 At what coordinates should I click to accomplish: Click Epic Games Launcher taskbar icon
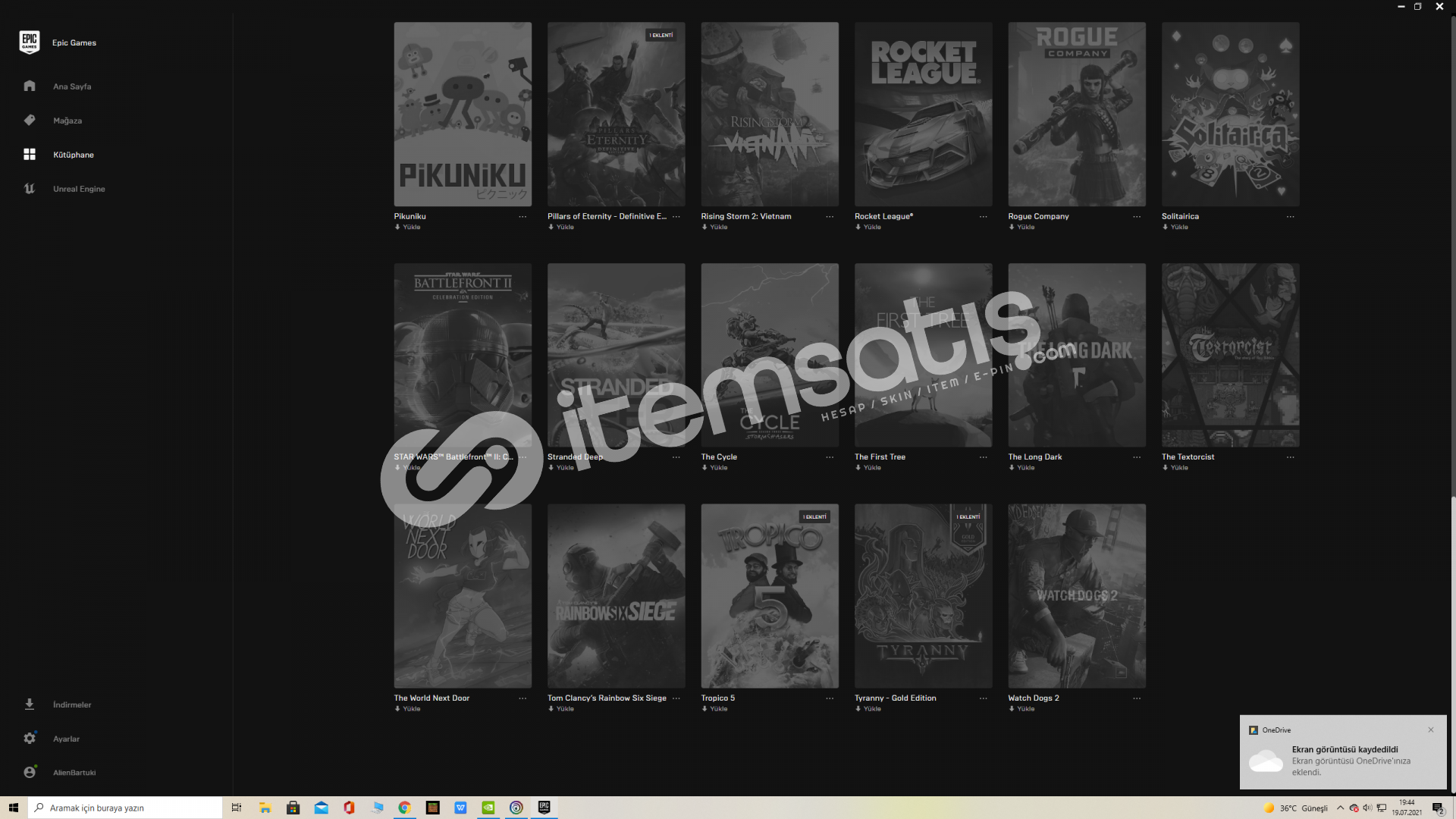[x=544, y=808]
